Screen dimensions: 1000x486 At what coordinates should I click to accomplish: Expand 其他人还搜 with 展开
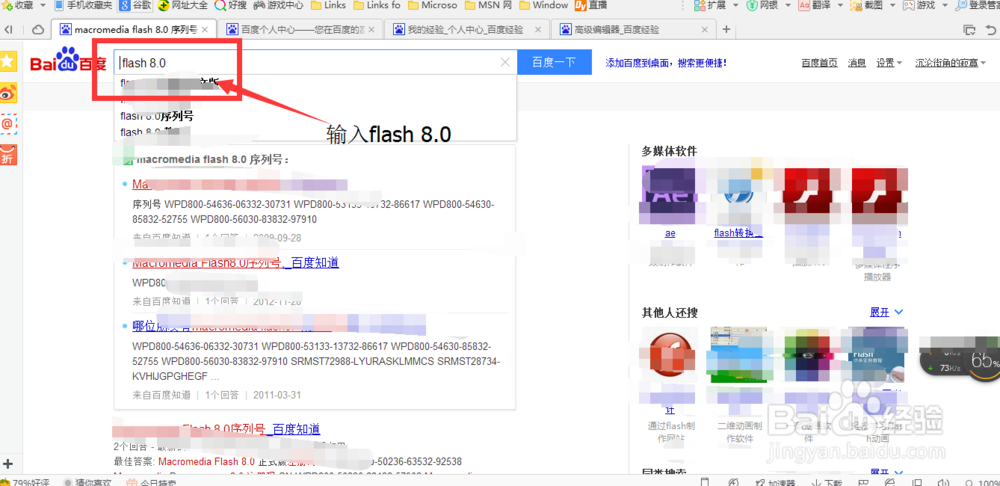click(x=886, y=313)
